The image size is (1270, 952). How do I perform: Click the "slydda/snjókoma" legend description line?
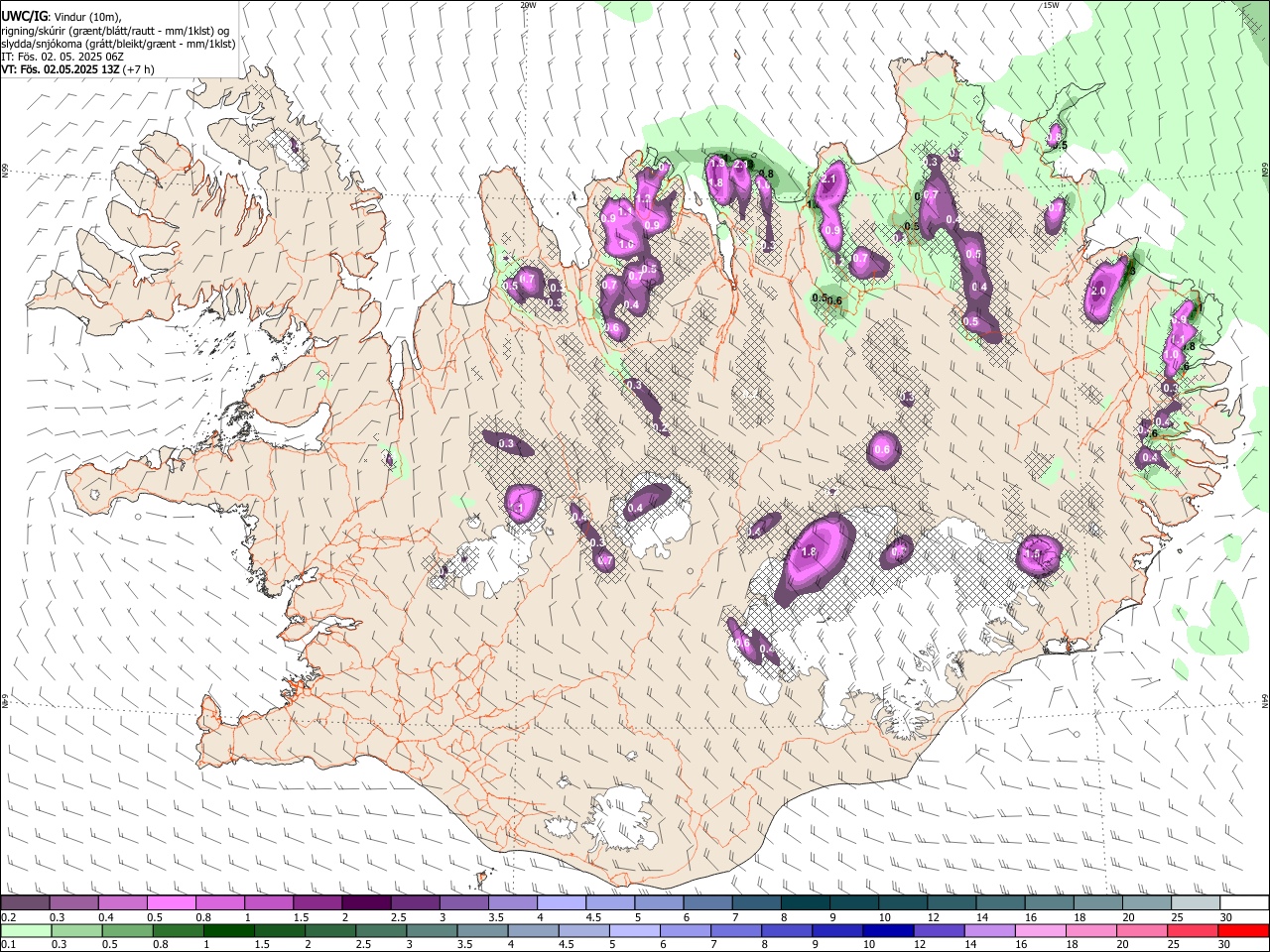(x=118, y=44)
